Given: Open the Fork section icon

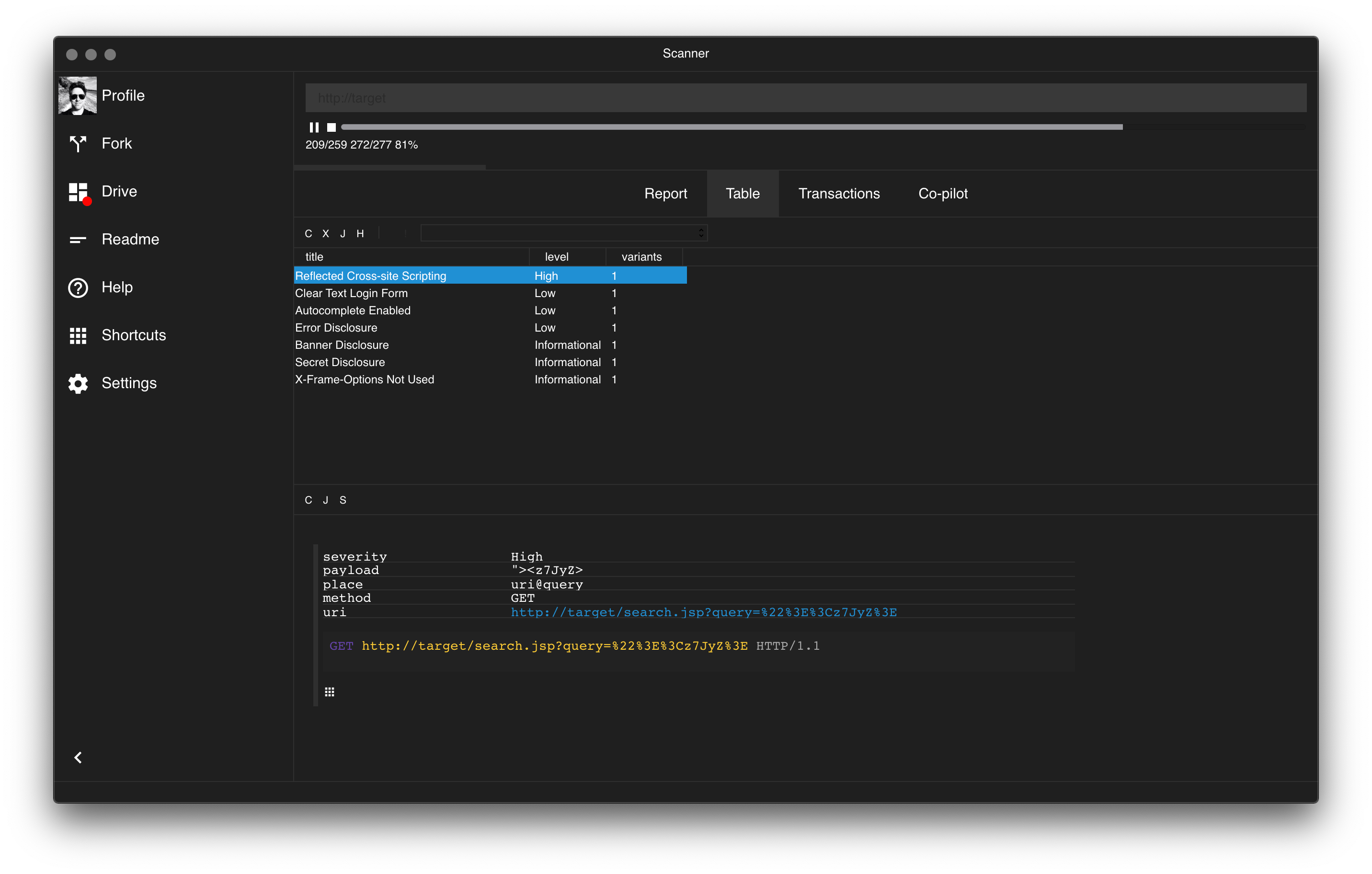Looking at the screenshot, I should [x=78, y=144].
